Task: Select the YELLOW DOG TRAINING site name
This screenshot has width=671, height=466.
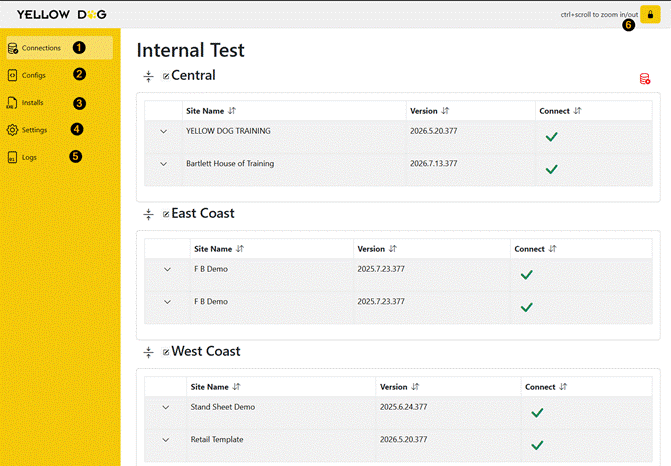Action: pos(228,131)
